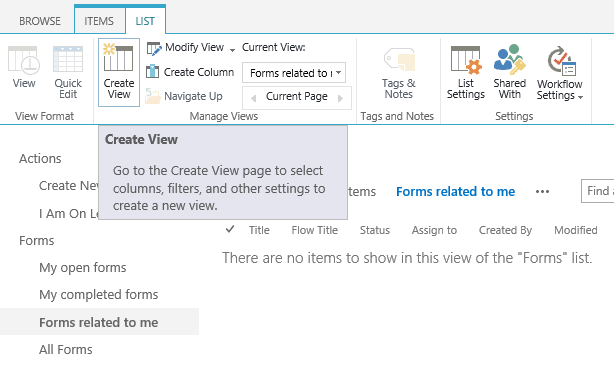
Task: Click the Find an item search box
Action: pyautogui.click(x=598, y=191)
